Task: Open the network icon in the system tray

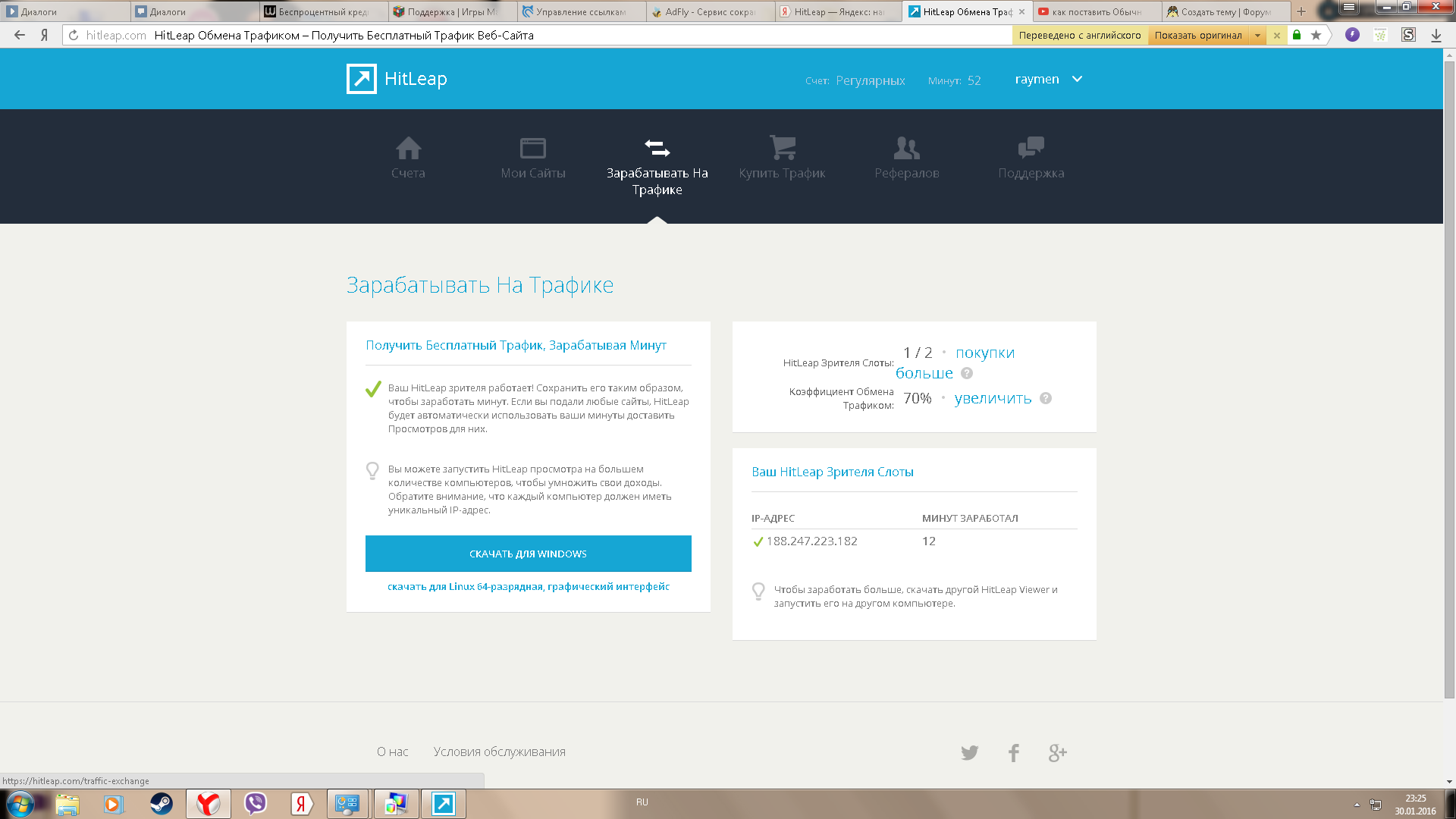Action: (1376, 805)
